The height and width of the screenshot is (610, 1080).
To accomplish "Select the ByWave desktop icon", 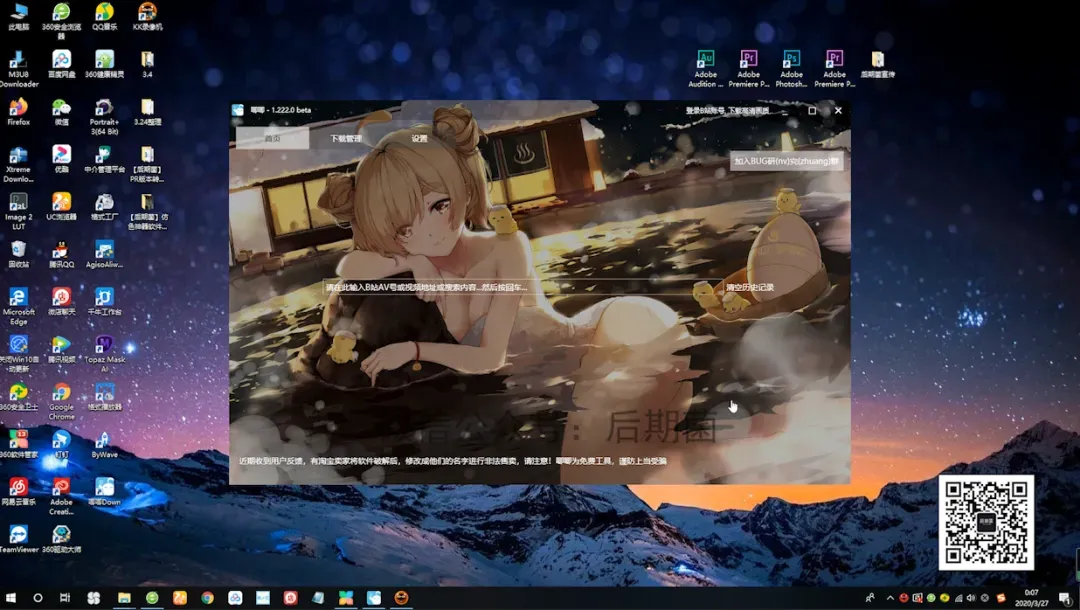I will click(104, 445).
